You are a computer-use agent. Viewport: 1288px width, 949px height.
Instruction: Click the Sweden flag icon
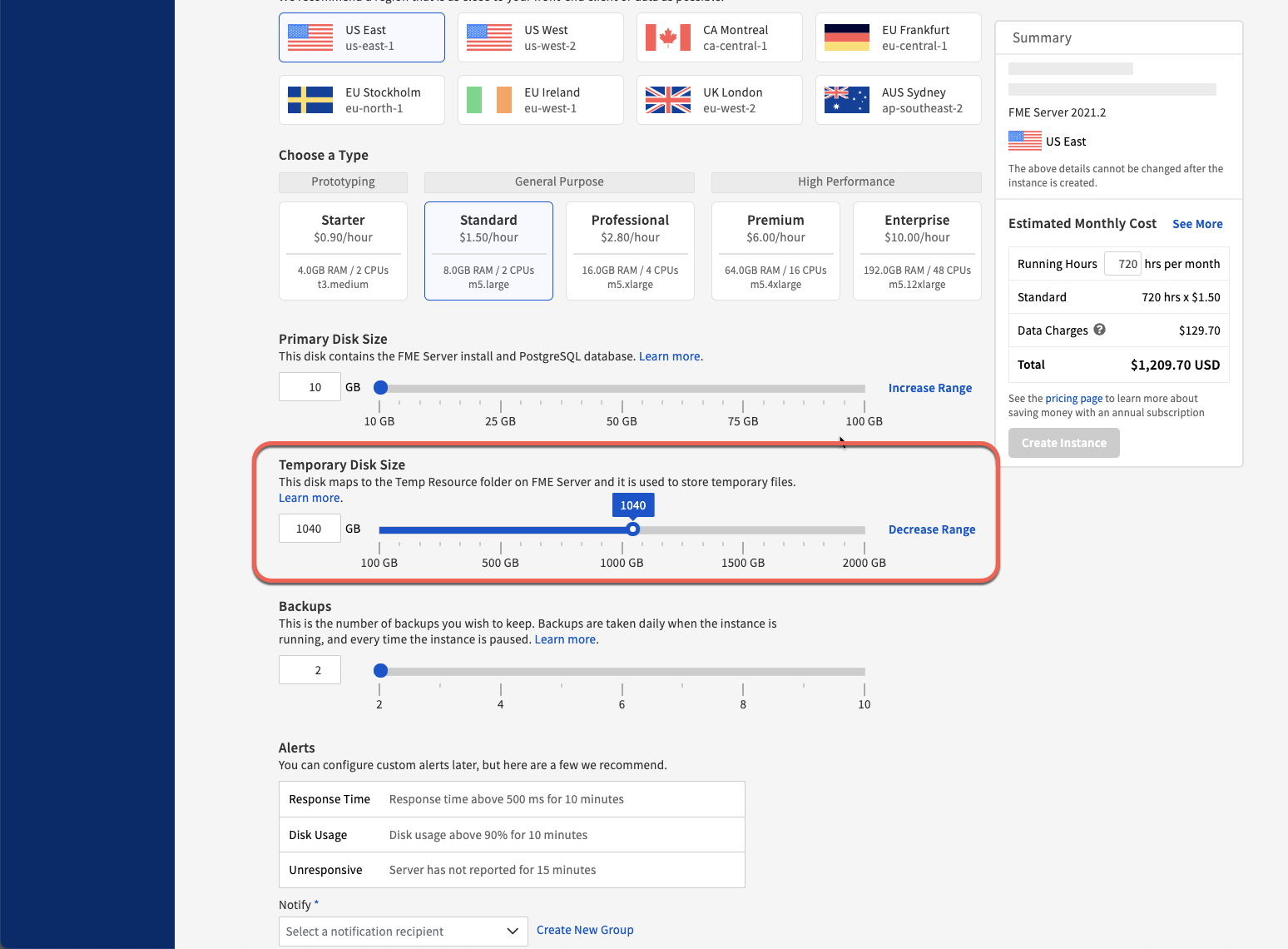point(310,100)
